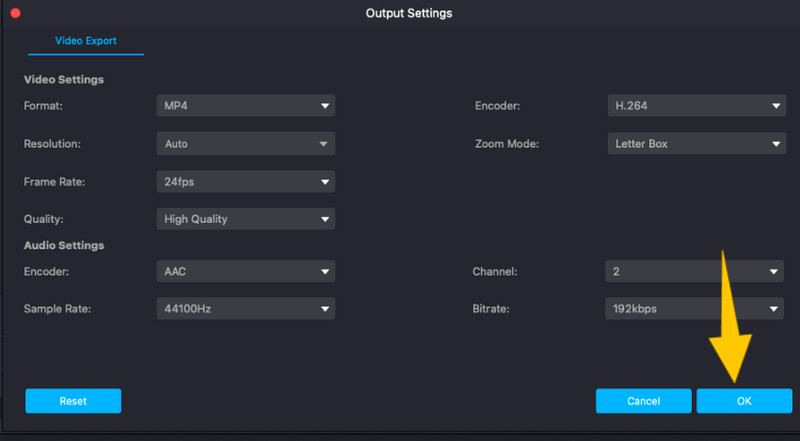Open the Sample Rate 44100Hz dropdown
The image size is (800, 441).
tap(245, 309)
